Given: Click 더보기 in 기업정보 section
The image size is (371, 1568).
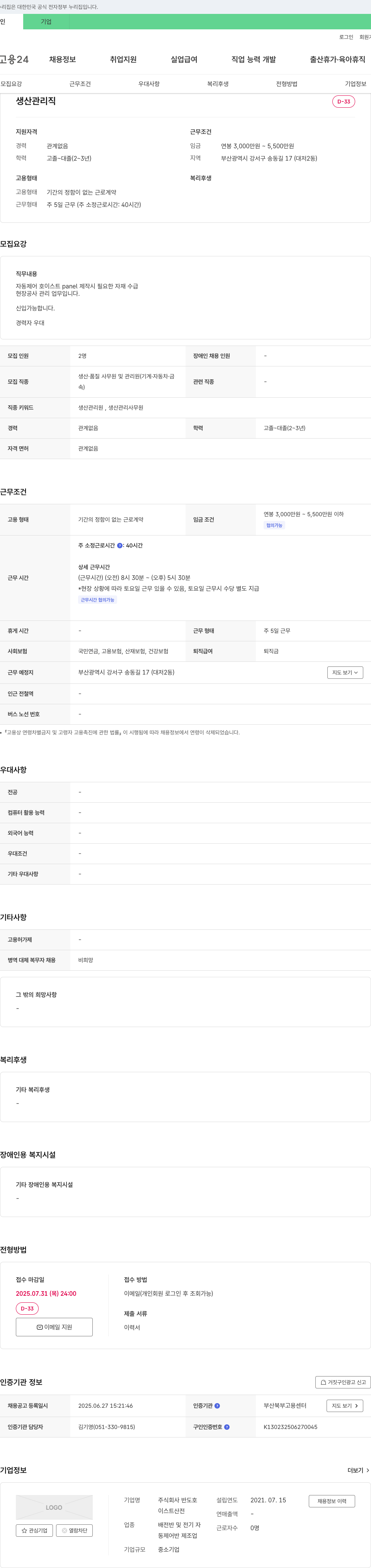Looking at the screenshot, I should coord(358,1470).
